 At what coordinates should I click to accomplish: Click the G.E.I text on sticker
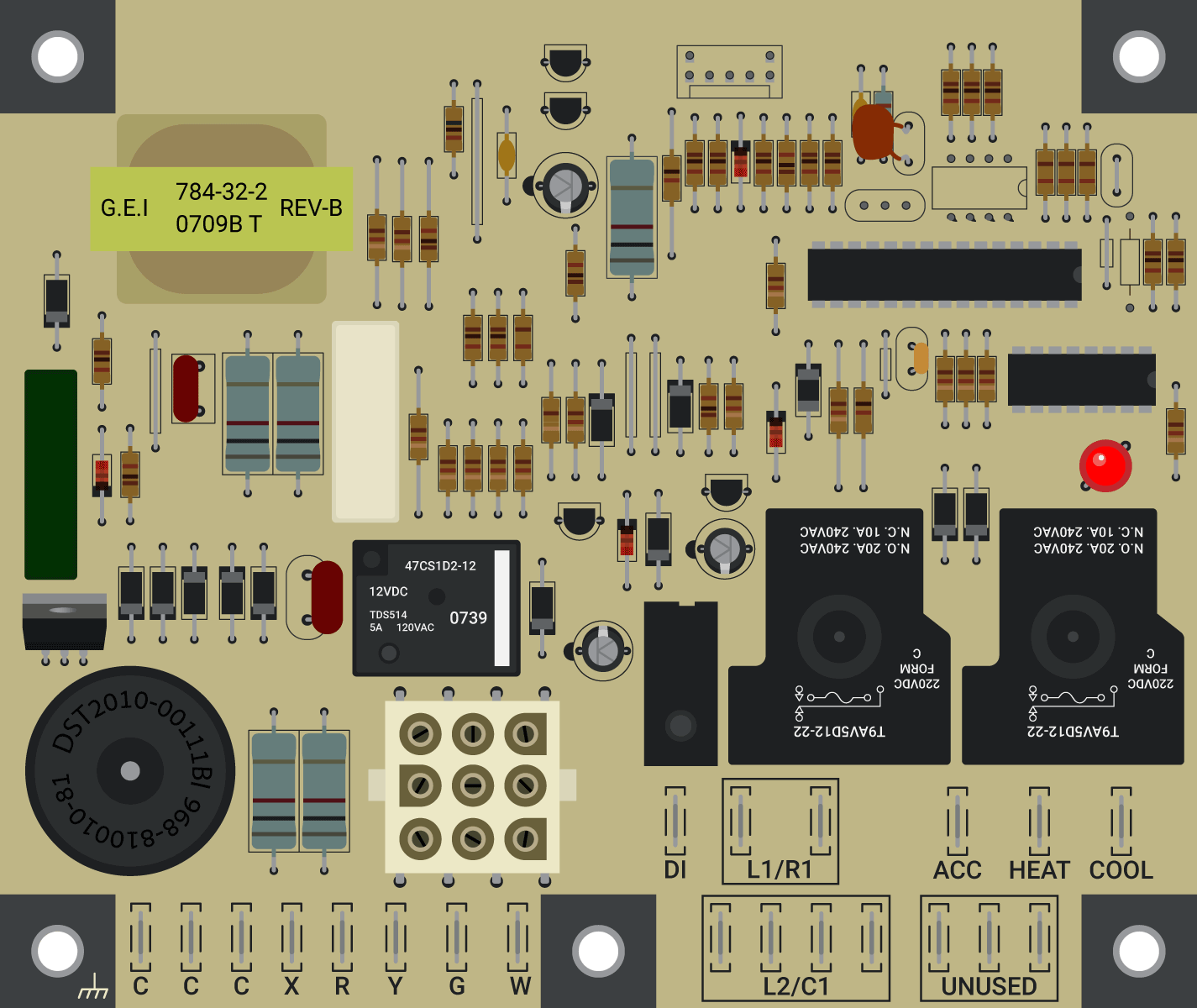coord(124,207)
